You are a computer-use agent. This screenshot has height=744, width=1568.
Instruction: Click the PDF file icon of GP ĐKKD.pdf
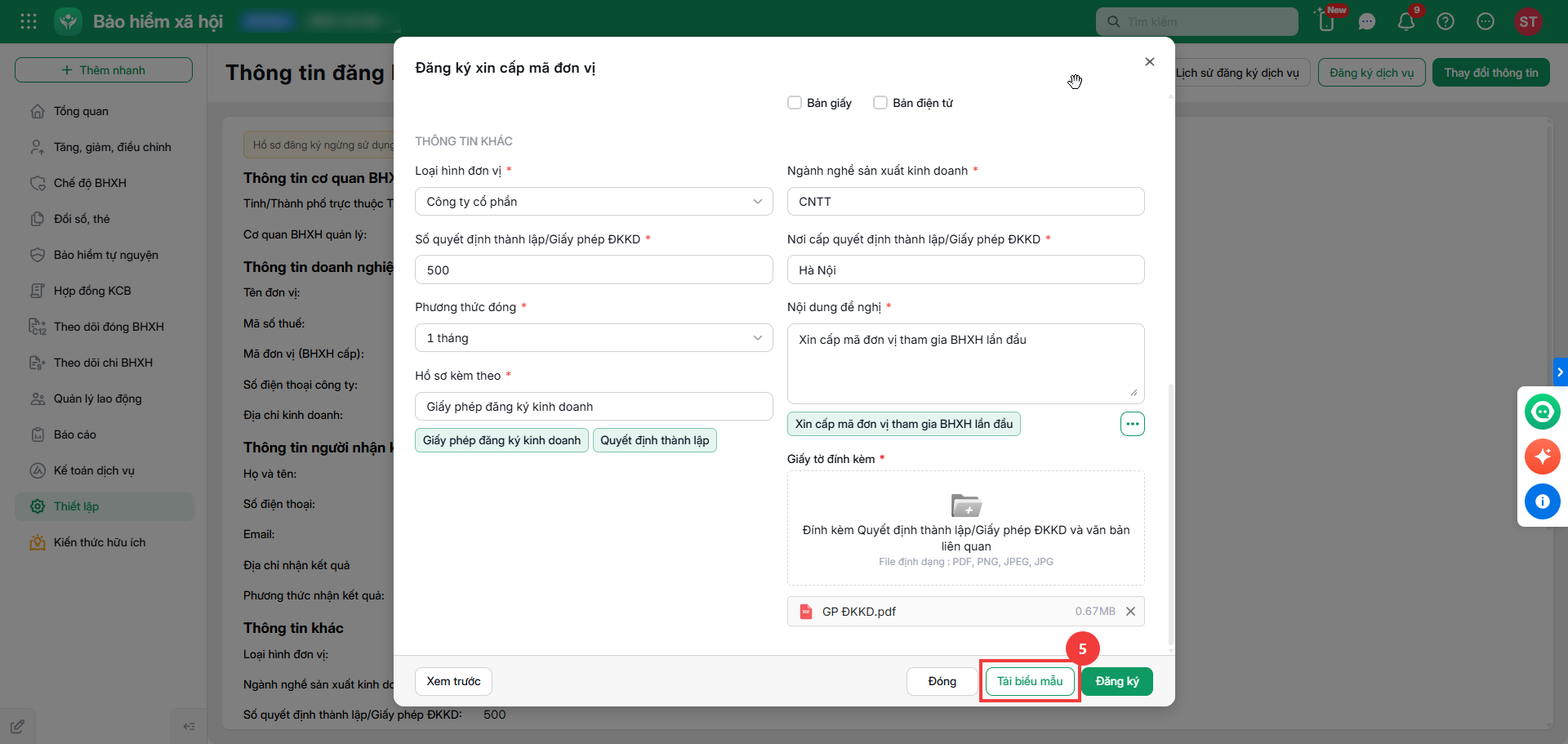click(806, 612)
